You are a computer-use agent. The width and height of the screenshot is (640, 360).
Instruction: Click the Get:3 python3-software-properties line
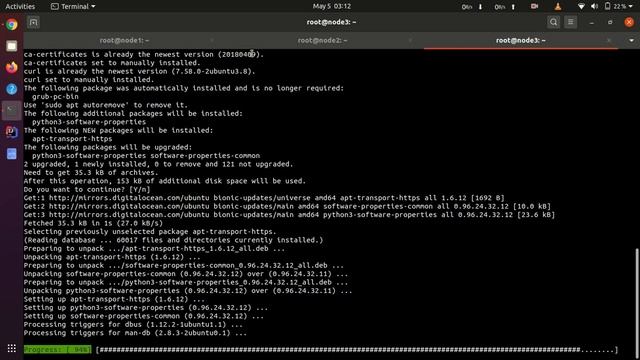click(289, 215)
